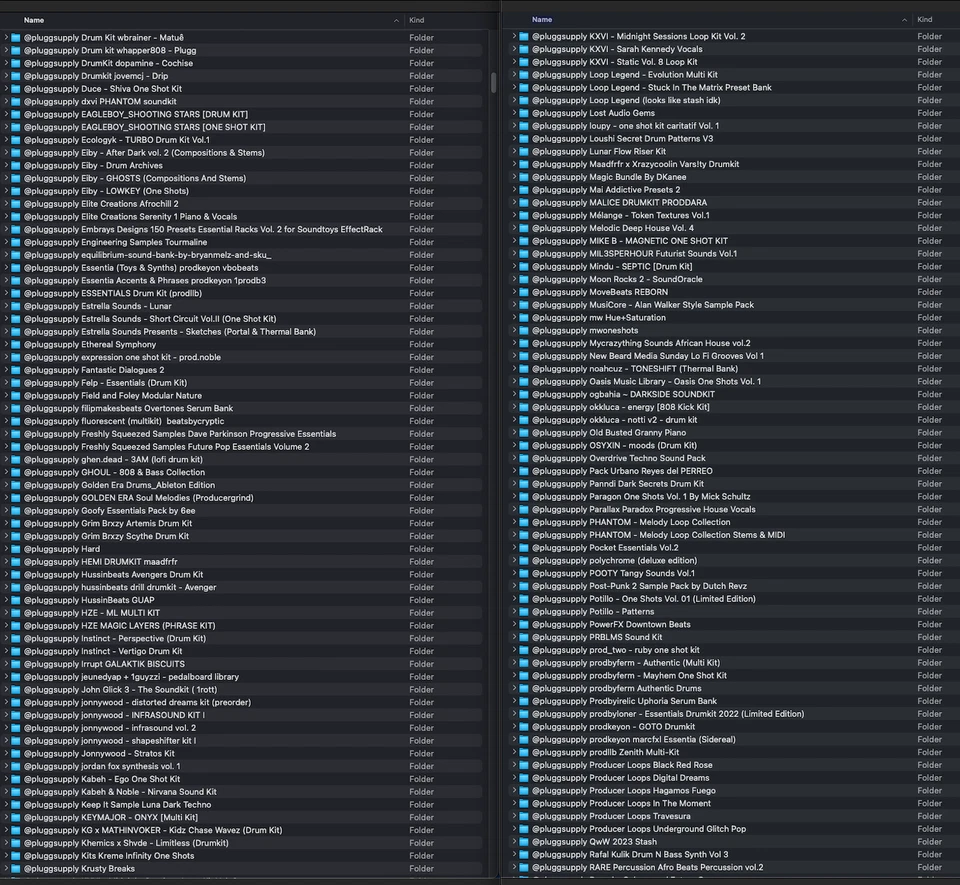This screenshot has width=960, height=885.
Task: Select Loushi Secret Drum Patterns V3 row
Action: coord(733,138)
